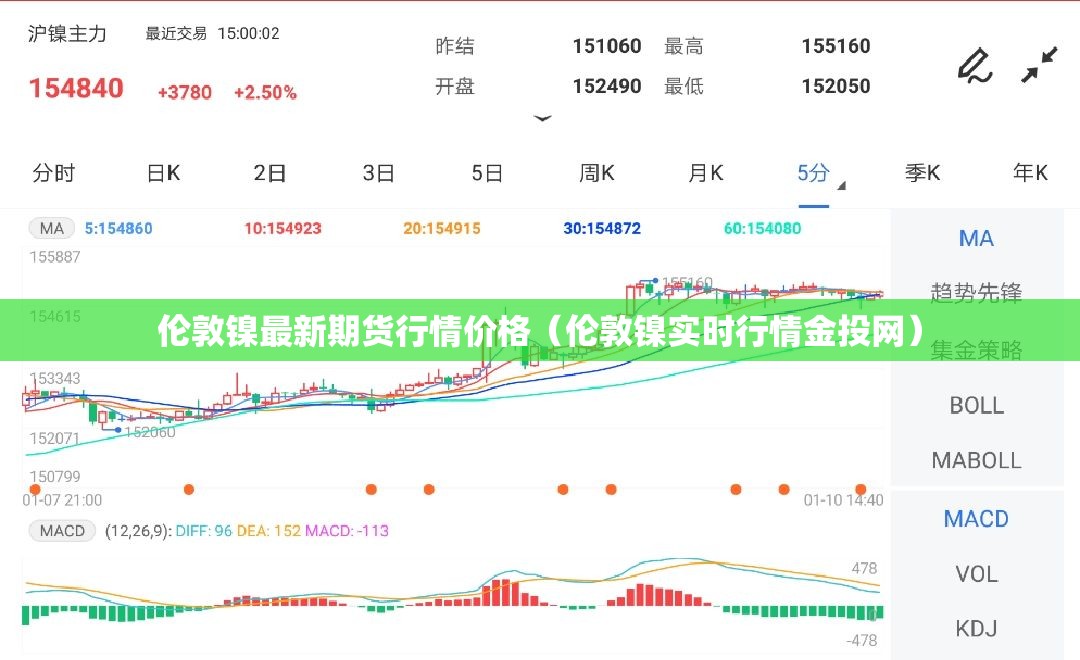Open the 月K chart tab
1080x660 pixels.
pos(705,173)
